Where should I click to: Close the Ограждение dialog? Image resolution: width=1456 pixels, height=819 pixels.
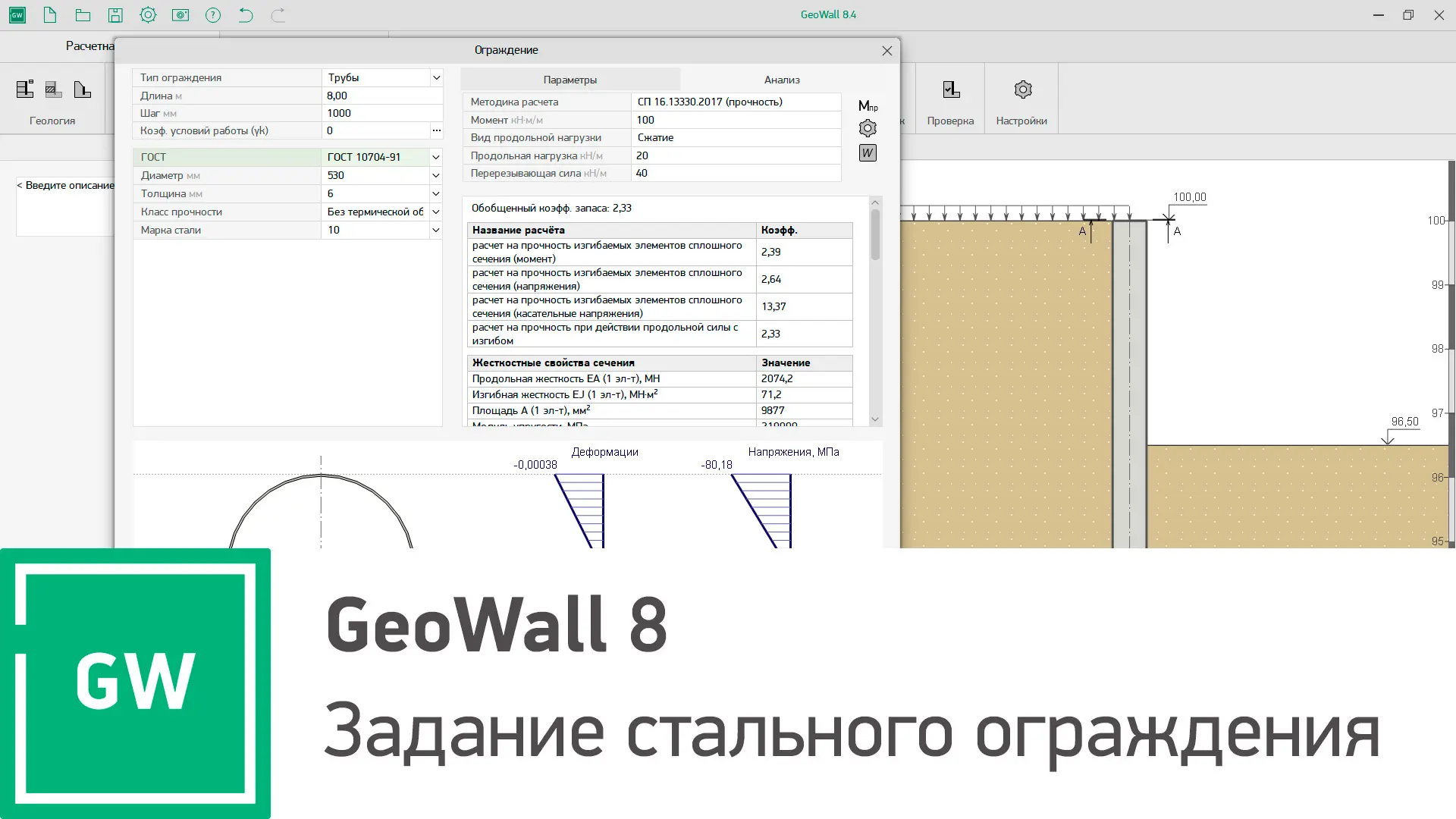coord(886,51)
